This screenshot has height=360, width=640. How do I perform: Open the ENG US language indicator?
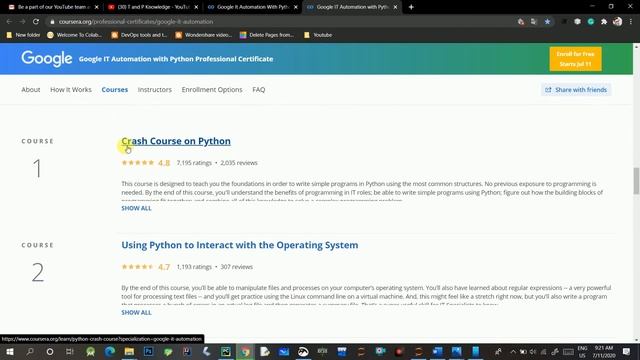point(582,352)
